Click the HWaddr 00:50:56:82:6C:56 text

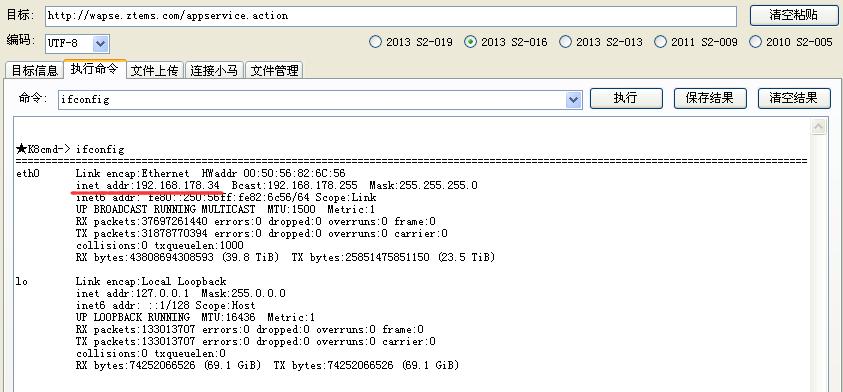(274, 174)
